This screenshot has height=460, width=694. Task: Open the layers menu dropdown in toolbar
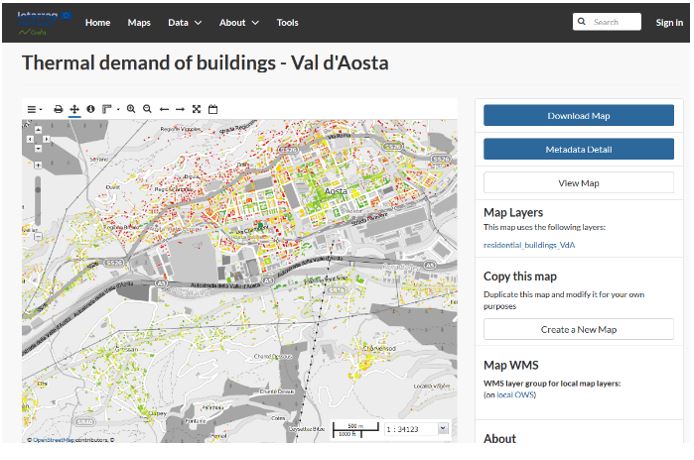coord(34,108)
